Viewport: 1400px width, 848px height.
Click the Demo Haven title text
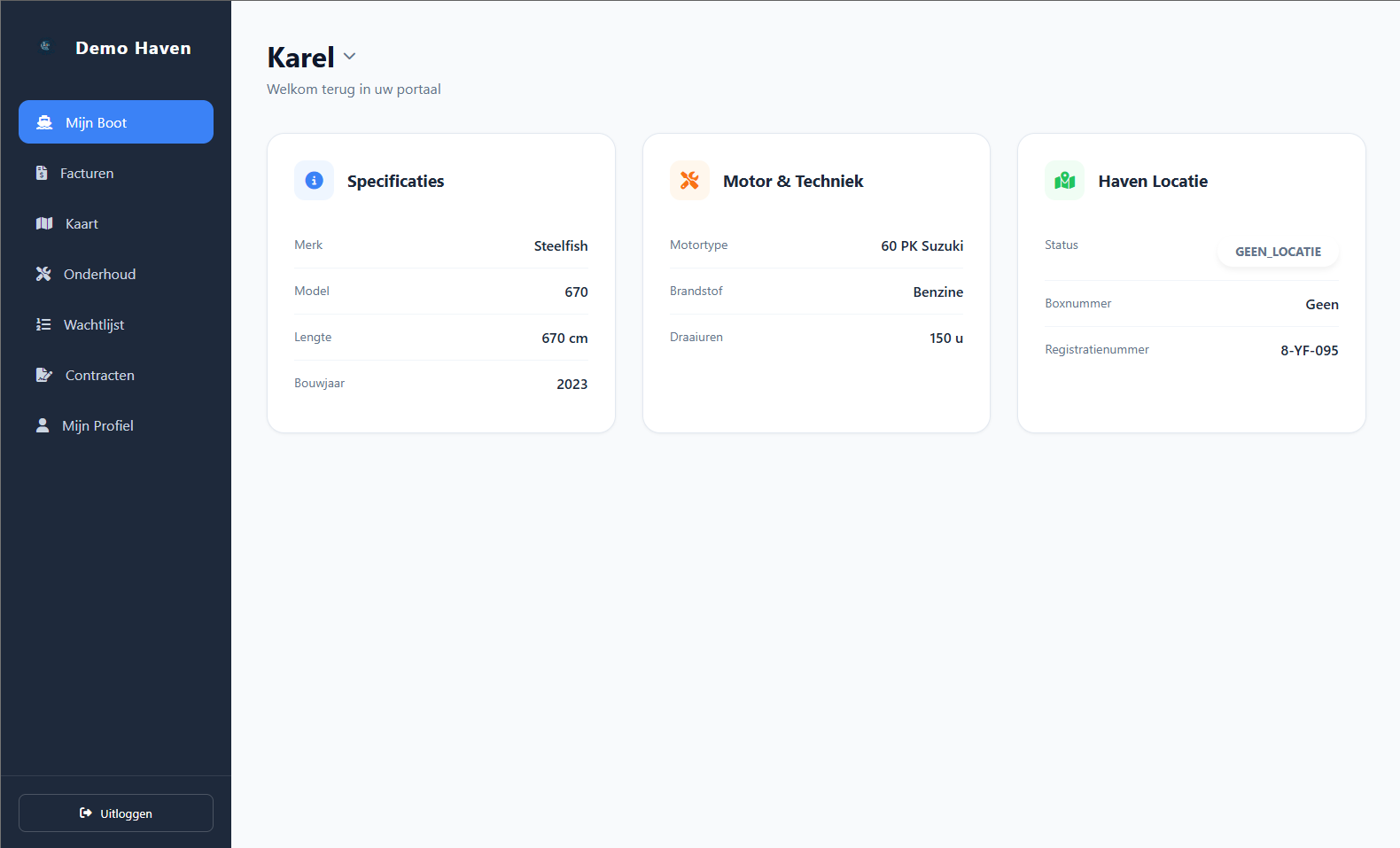tap(133, 48)
